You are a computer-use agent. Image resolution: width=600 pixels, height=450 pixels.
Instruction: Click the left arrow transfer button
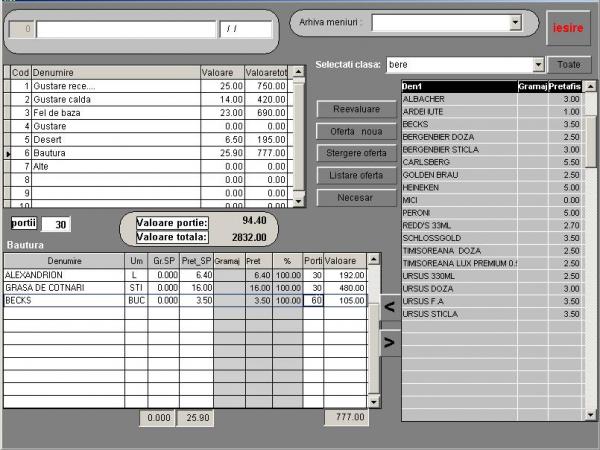(x=390, y=309)
